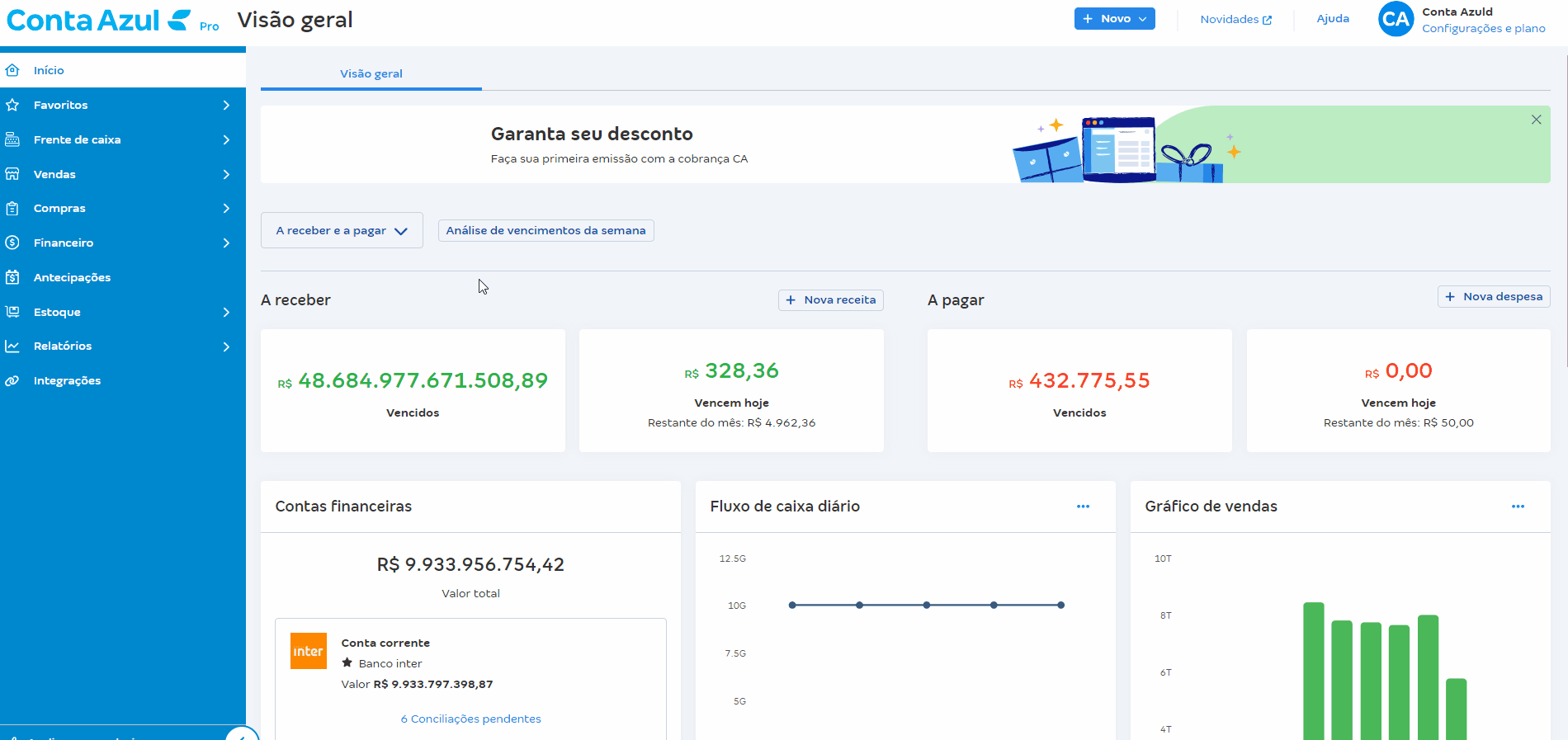
Task: Click the Estoque boxes icon
Action: click(12, 312)
